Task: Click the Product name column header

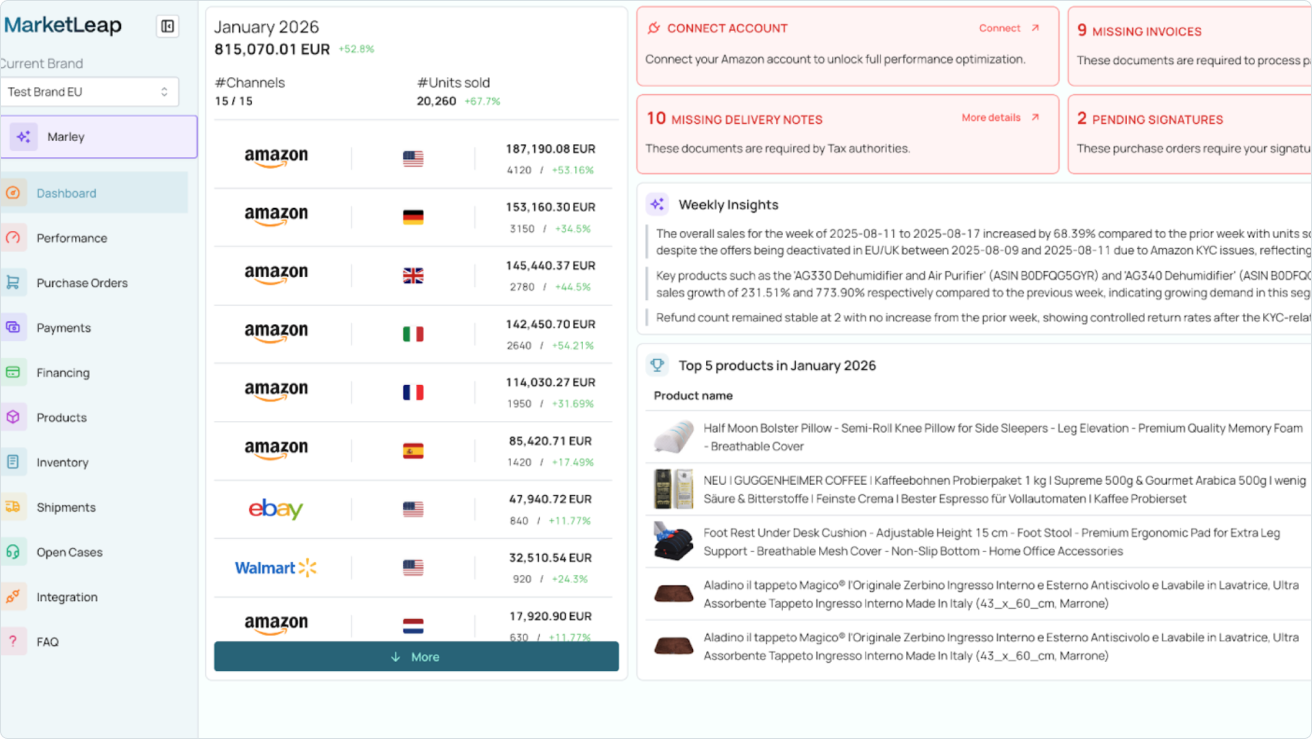Action: coord(693,395)
